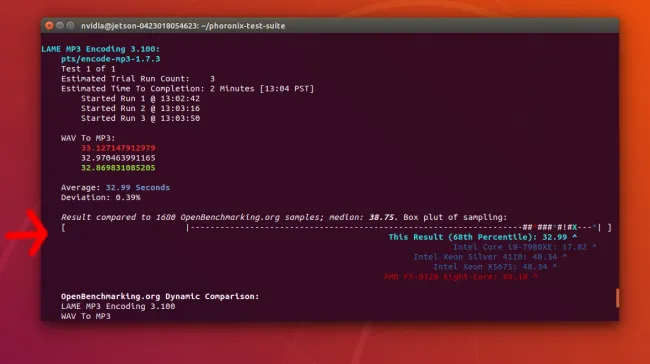This screenshot has width=650, height=364.
Task: Click the terminal title bar text
Action: coord(183,26)
